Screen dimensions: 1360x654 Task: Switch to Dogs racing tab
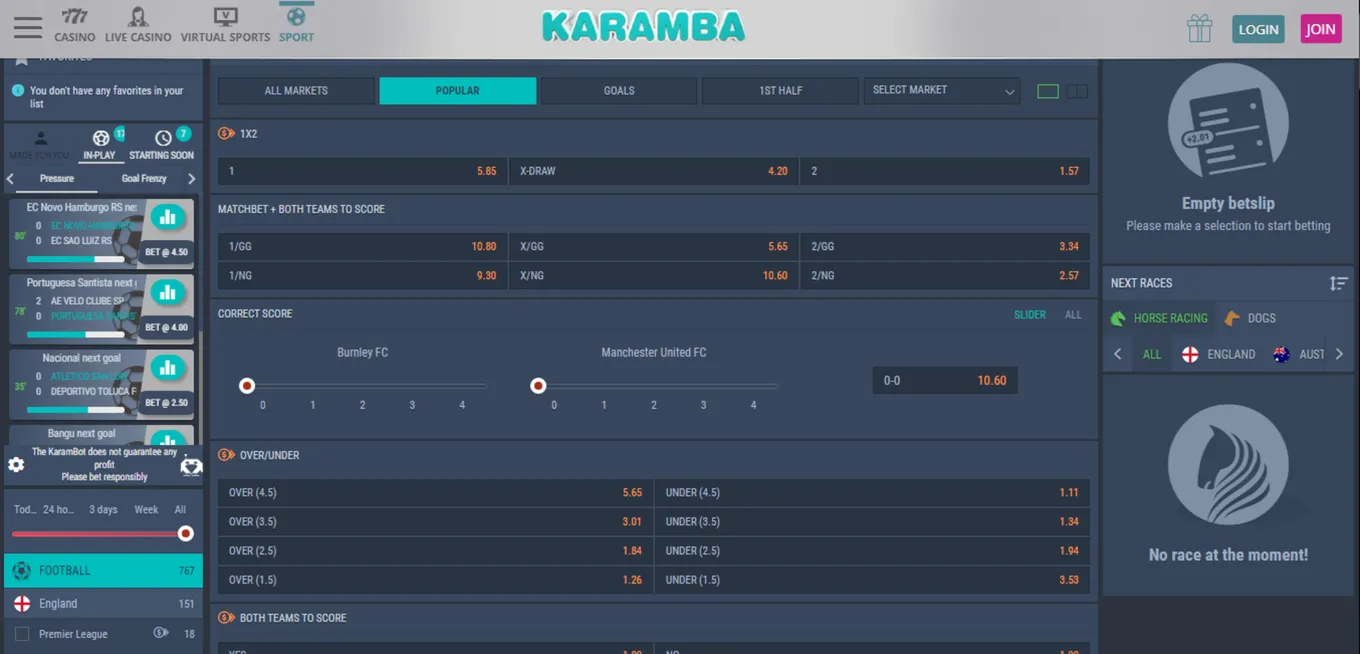1250,318
